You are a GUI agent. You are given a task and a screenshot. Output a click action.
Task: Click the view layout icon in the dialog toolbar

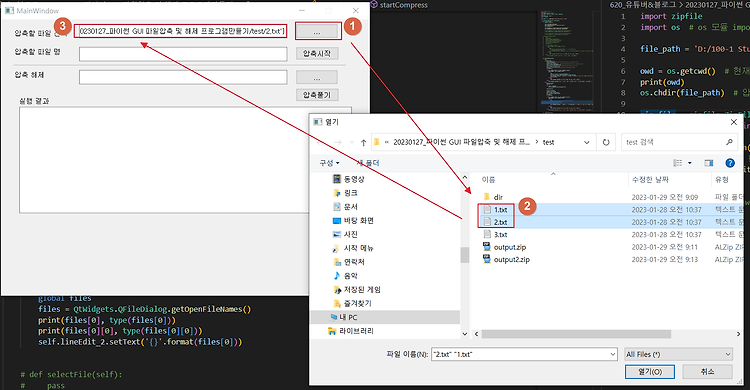(678, 163)
